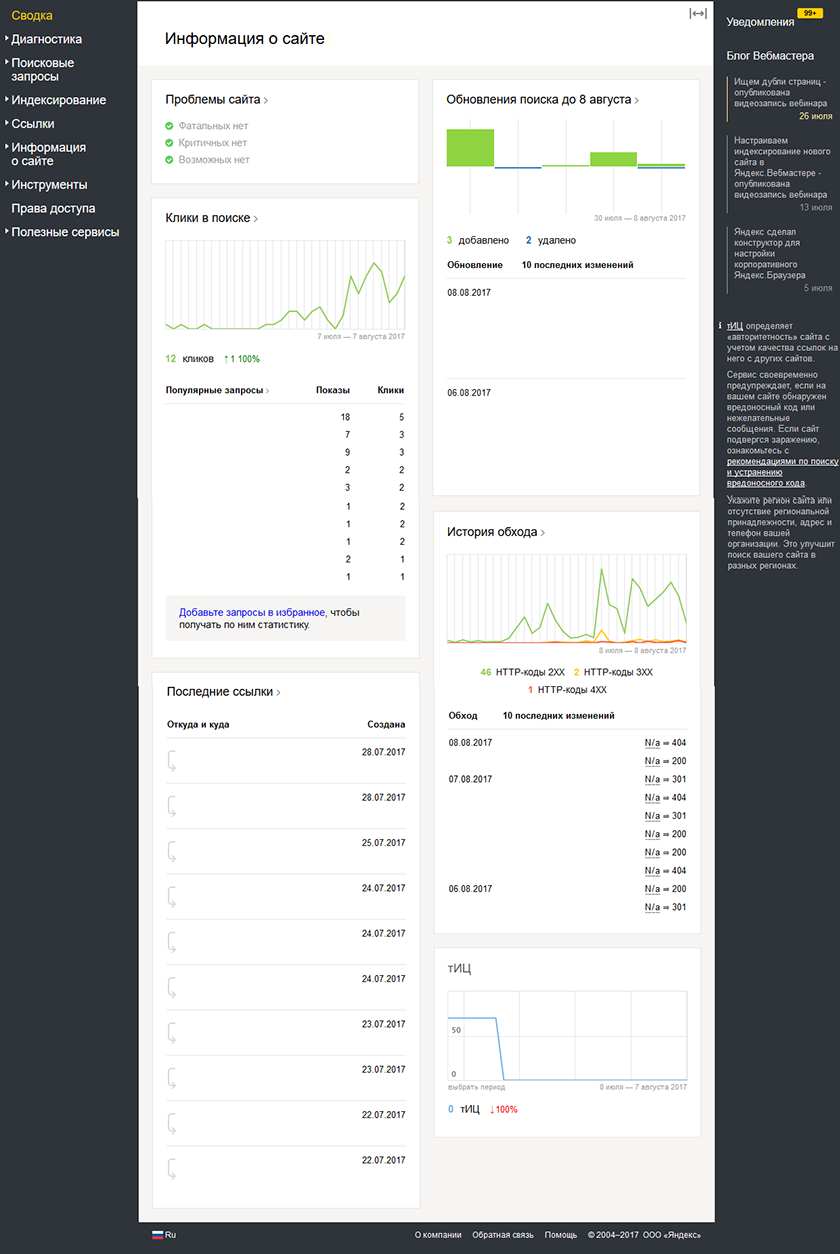Click HTTP-коды 2XX legend item

[x=521, y=672]
